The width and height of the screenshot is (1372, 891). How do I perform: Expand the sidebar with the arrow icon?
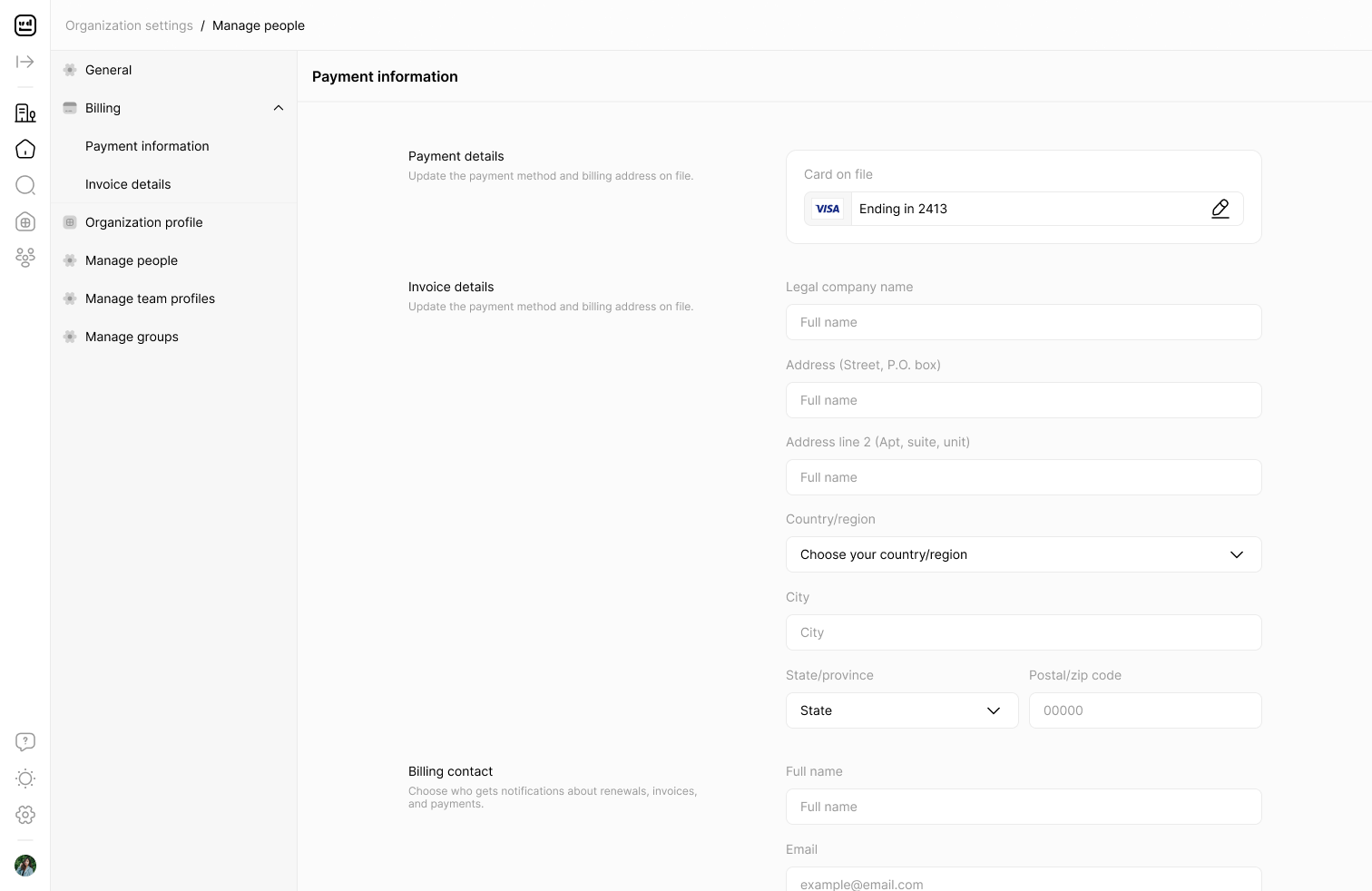[x=25, y=62]
